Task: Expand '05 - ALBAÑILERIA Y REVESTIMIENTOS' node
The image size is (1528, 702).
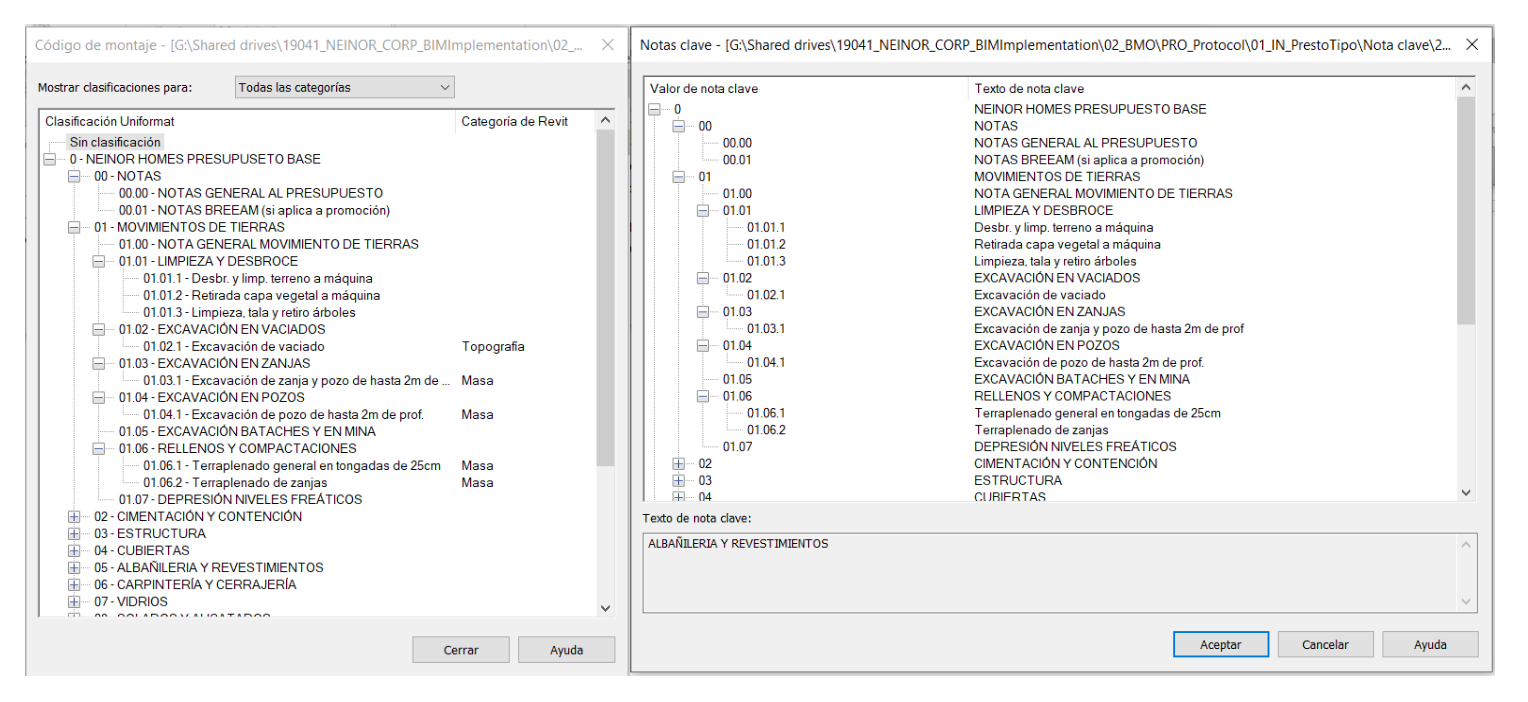Action: tap(74, 568)
